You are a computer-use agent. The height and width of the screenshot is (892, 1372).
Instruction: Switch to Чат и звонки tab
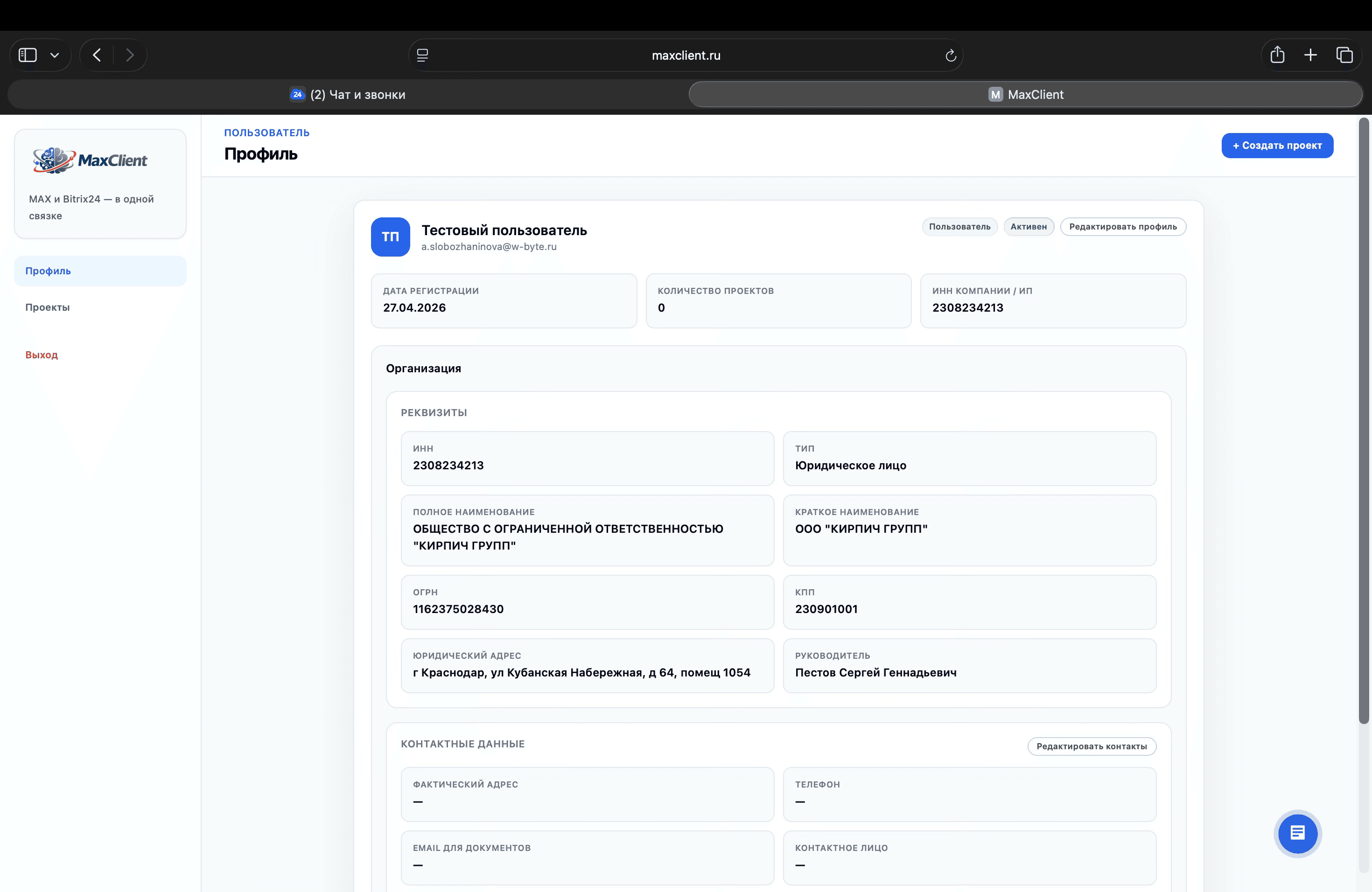[x=348, y=95]
